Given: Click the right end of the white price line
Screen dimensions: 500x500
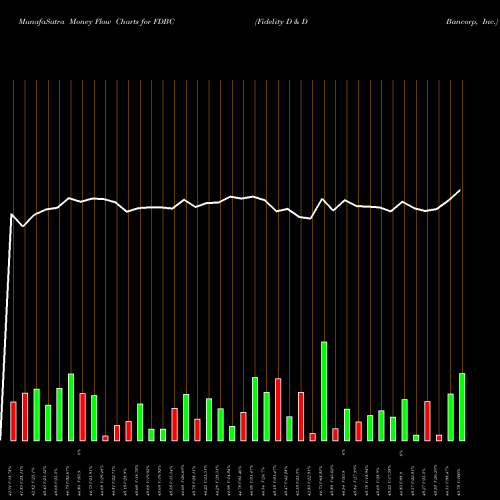Looking at the screenshot, I should click(460, 190).
